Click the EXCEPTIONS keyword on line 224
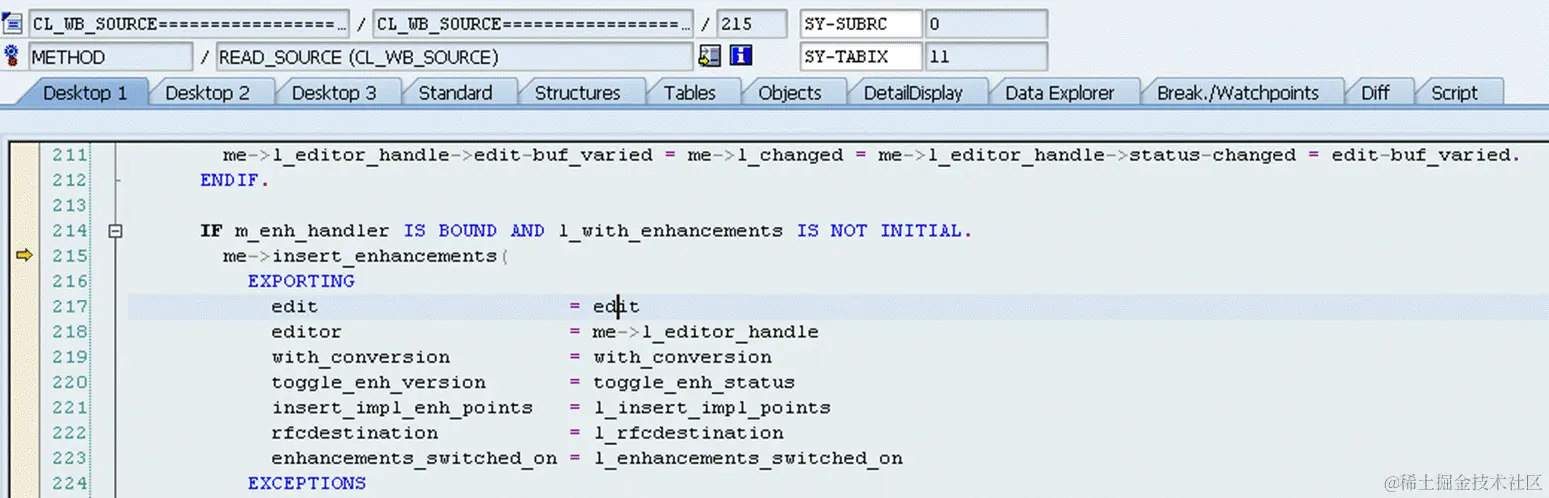Image resolution: width=1549 pixels, height=498 pixels. [307, 483]
